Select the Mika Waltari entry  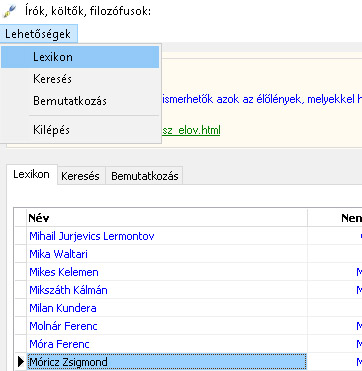167,254
